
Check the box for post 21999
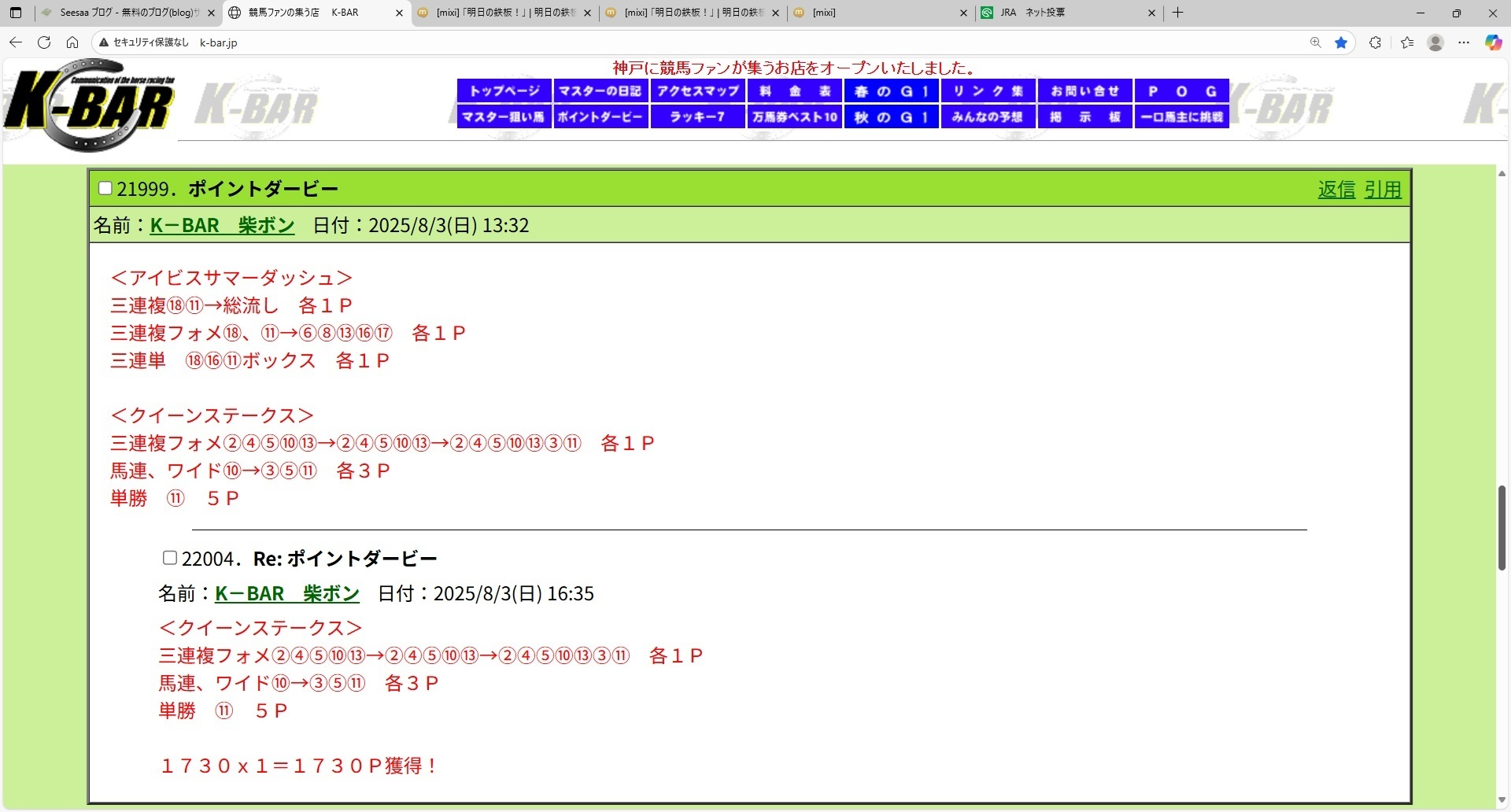(105, 188)
